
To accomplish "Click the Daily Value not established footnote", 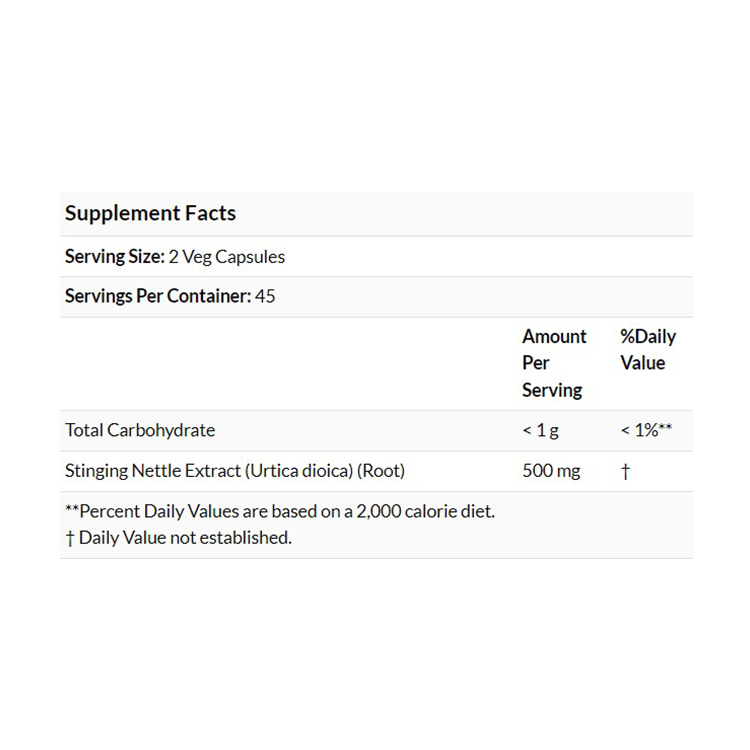I will (185, 537).
